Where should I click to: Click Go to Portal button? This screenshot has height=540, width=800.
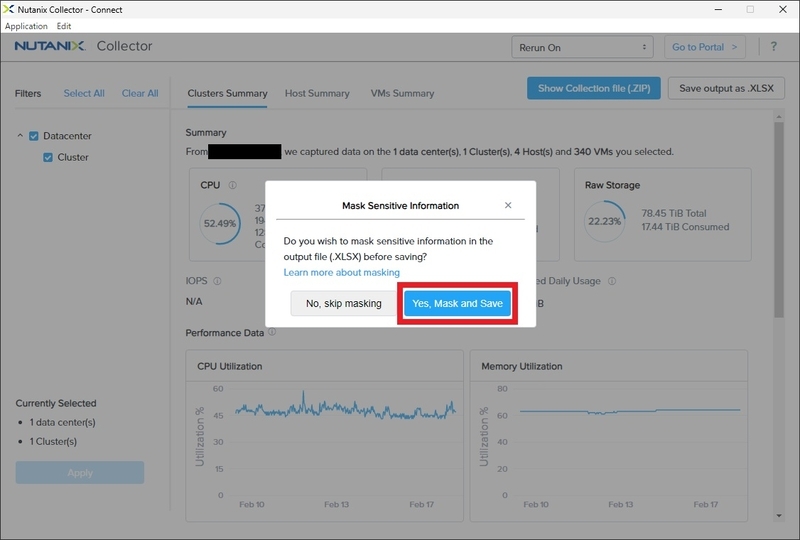click(705, 47)
